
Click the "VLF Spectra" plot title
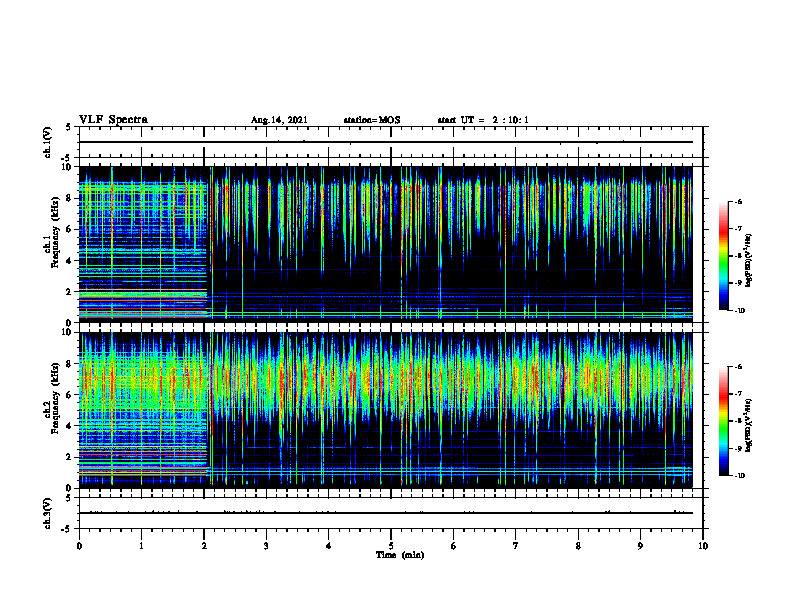pyautogui.click(x=113, y=120)
